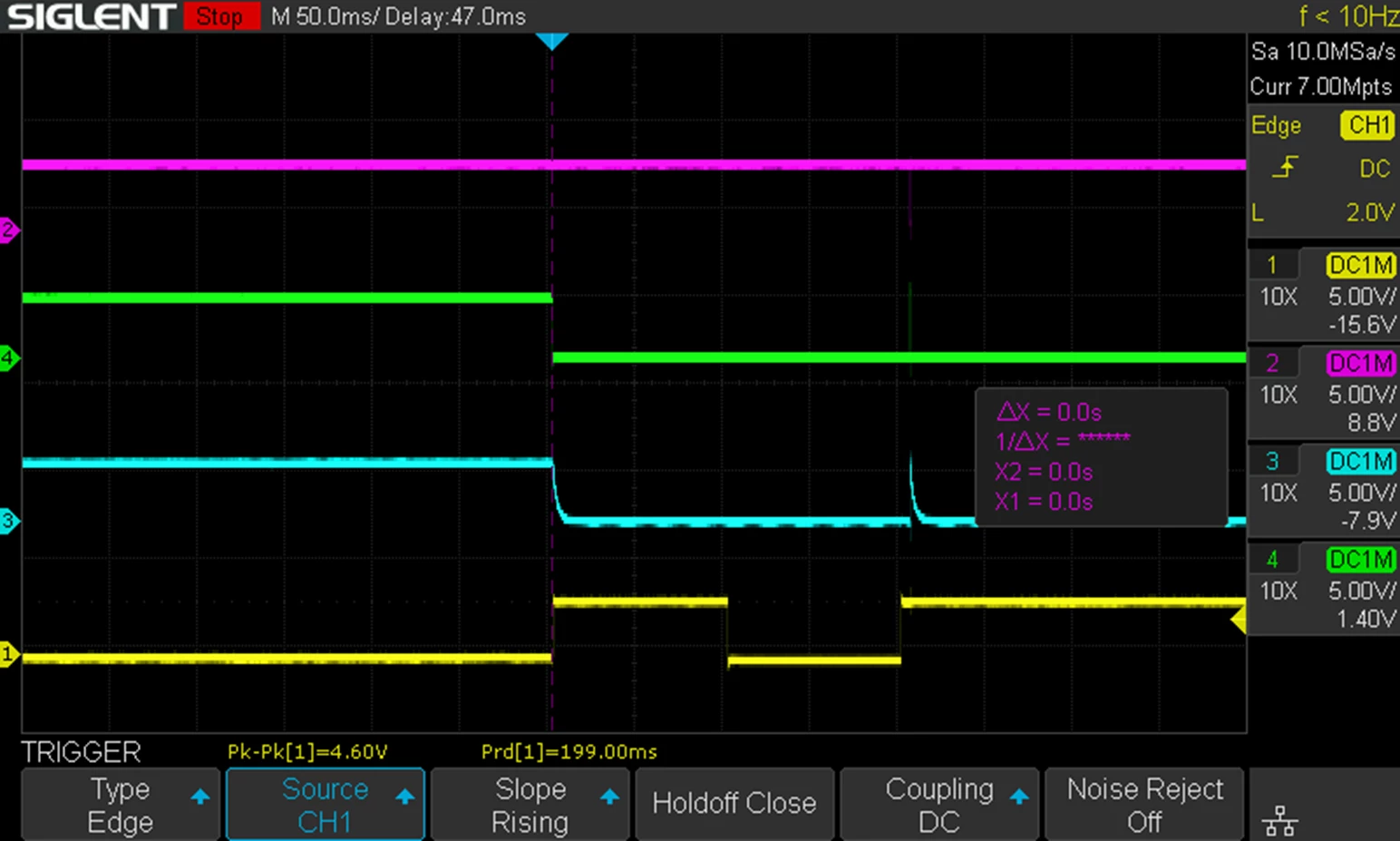The height and width of the screenshot is (841, 1400).
Task: Open the trigger Source CH1 menu
Action: tap(326, 804)
